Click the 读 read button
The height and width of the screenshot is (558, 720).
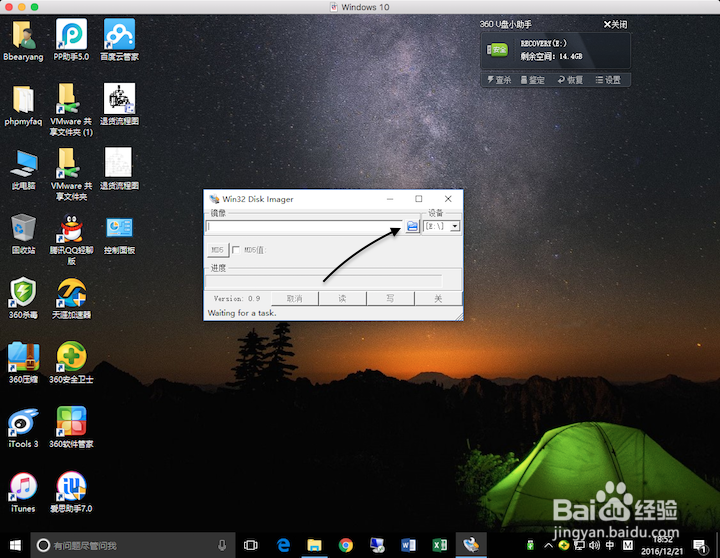342,299
